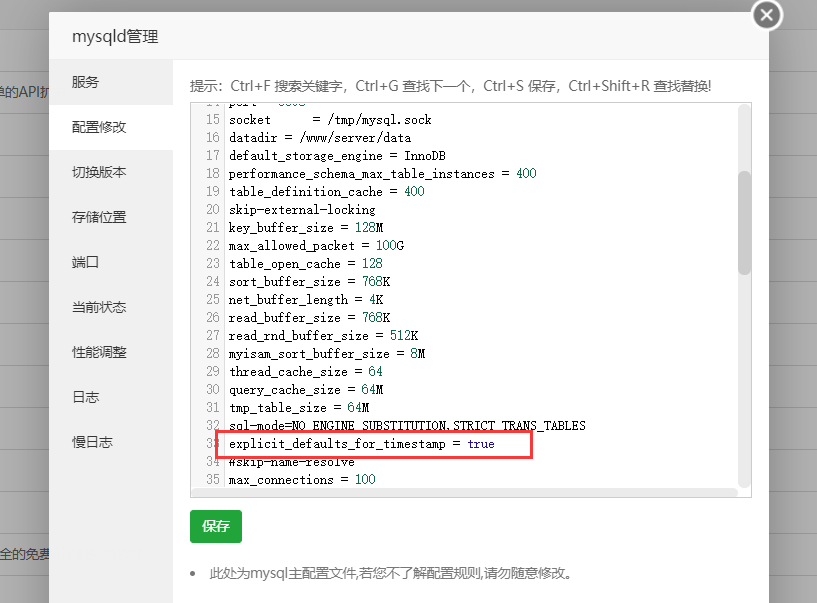Click line number 35 in gutter
The image size is (817, 603).
coord(213,479)
